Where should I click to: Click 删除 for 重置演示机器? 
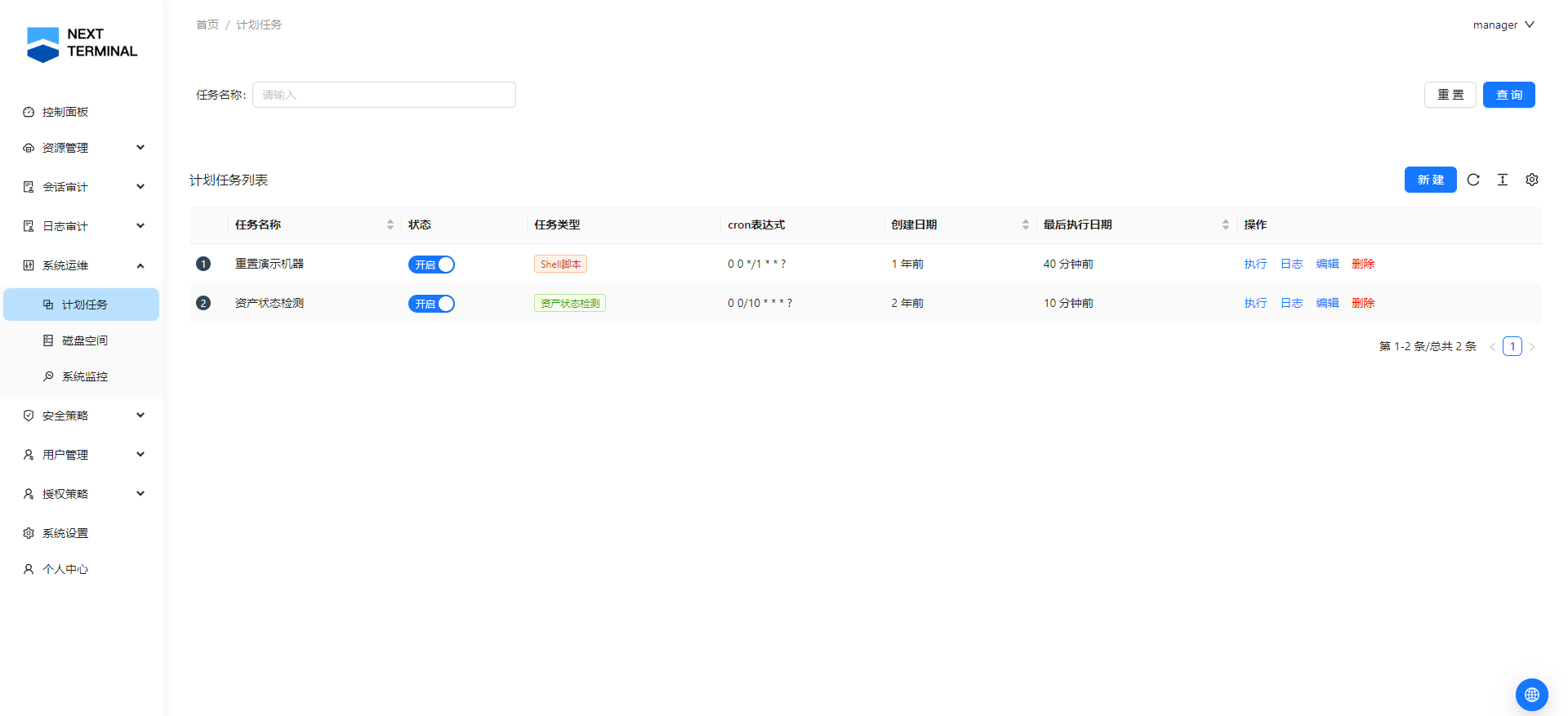pyautogui.click(x=1363, y=264)
